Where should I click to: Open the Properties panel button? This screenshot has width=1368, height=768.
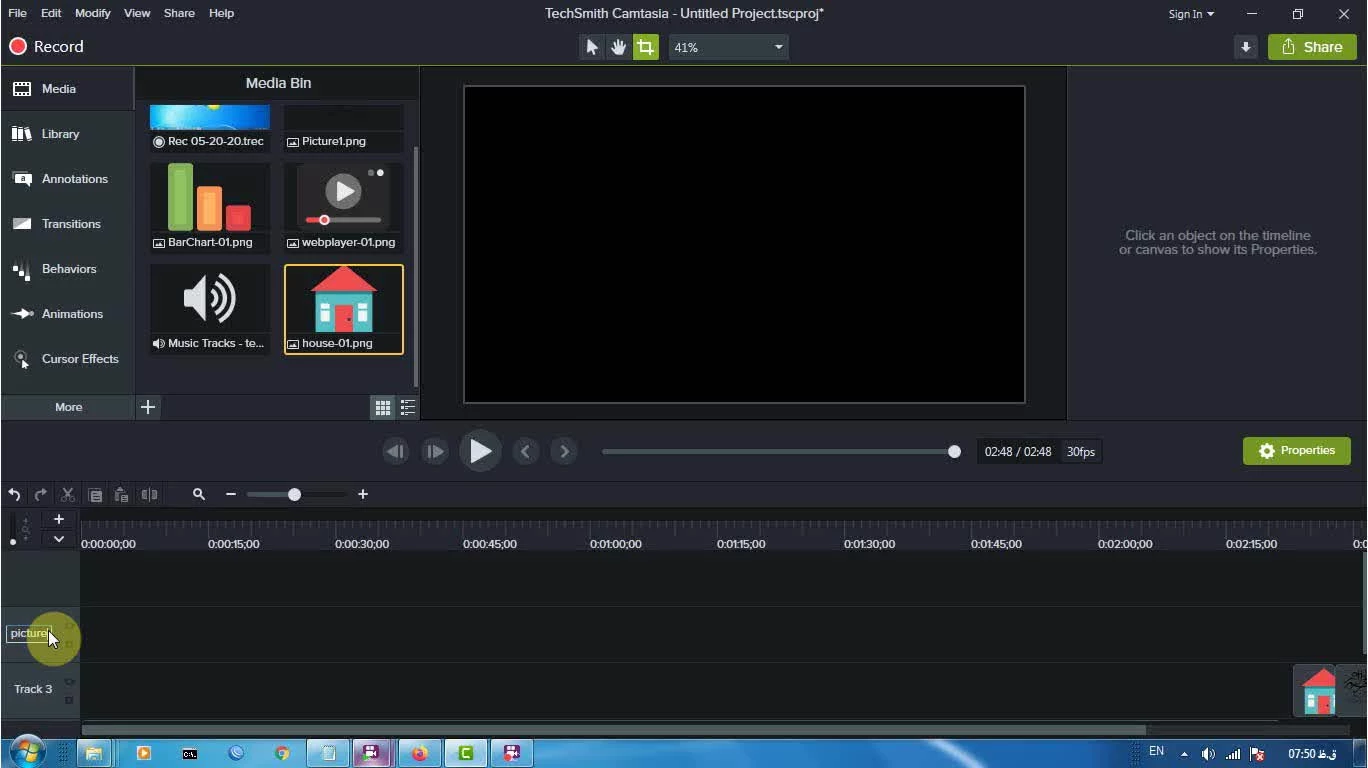pyautogui.click(x=1296, y=451)
